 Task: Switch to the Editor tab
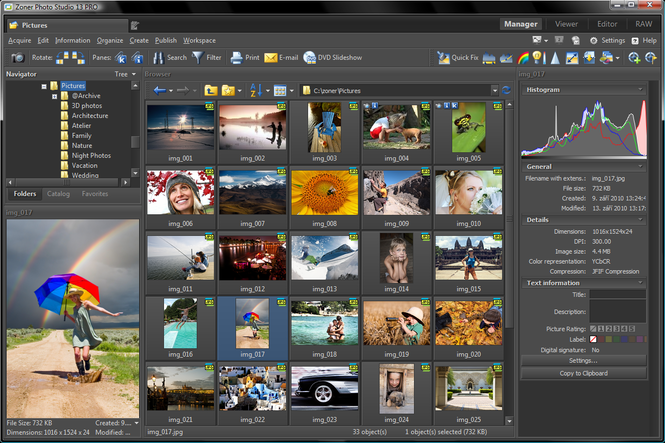pos(607,22)
